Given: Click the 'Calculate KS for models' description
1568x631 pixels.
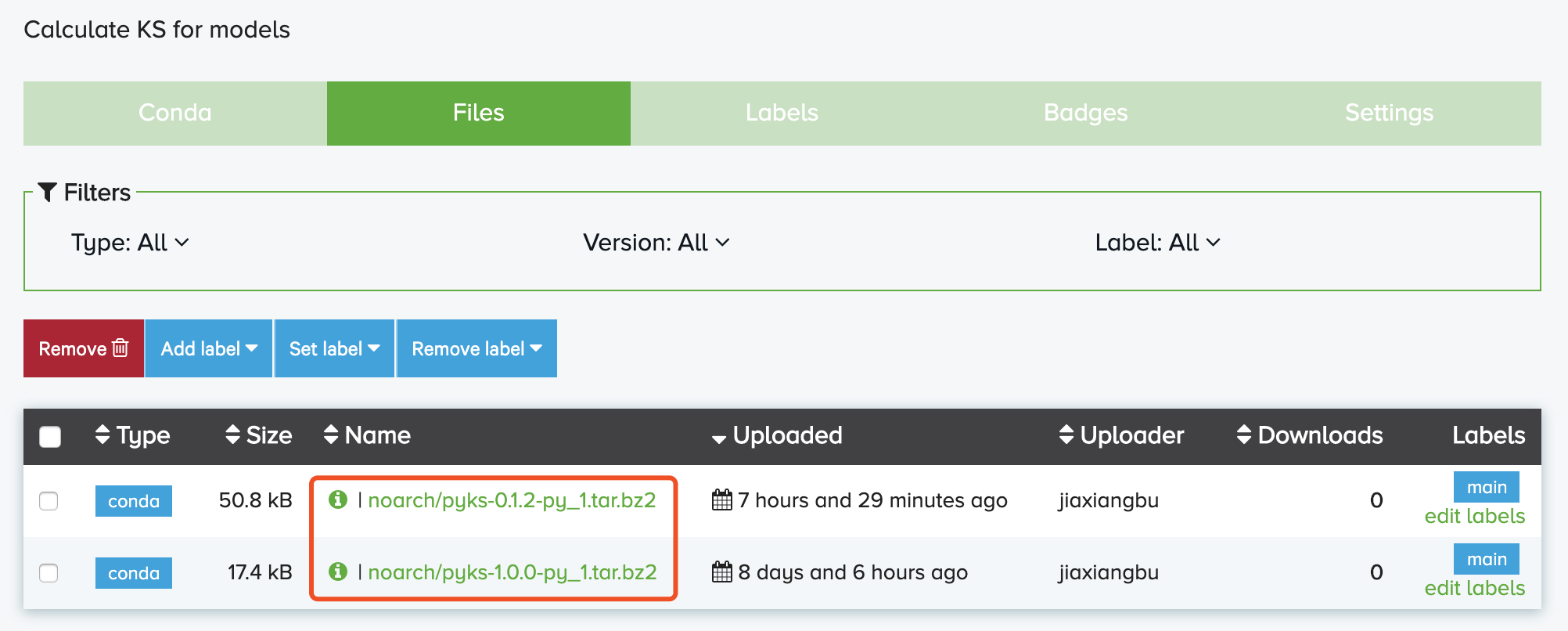Looking at the screenshot, I should point(156,30).
